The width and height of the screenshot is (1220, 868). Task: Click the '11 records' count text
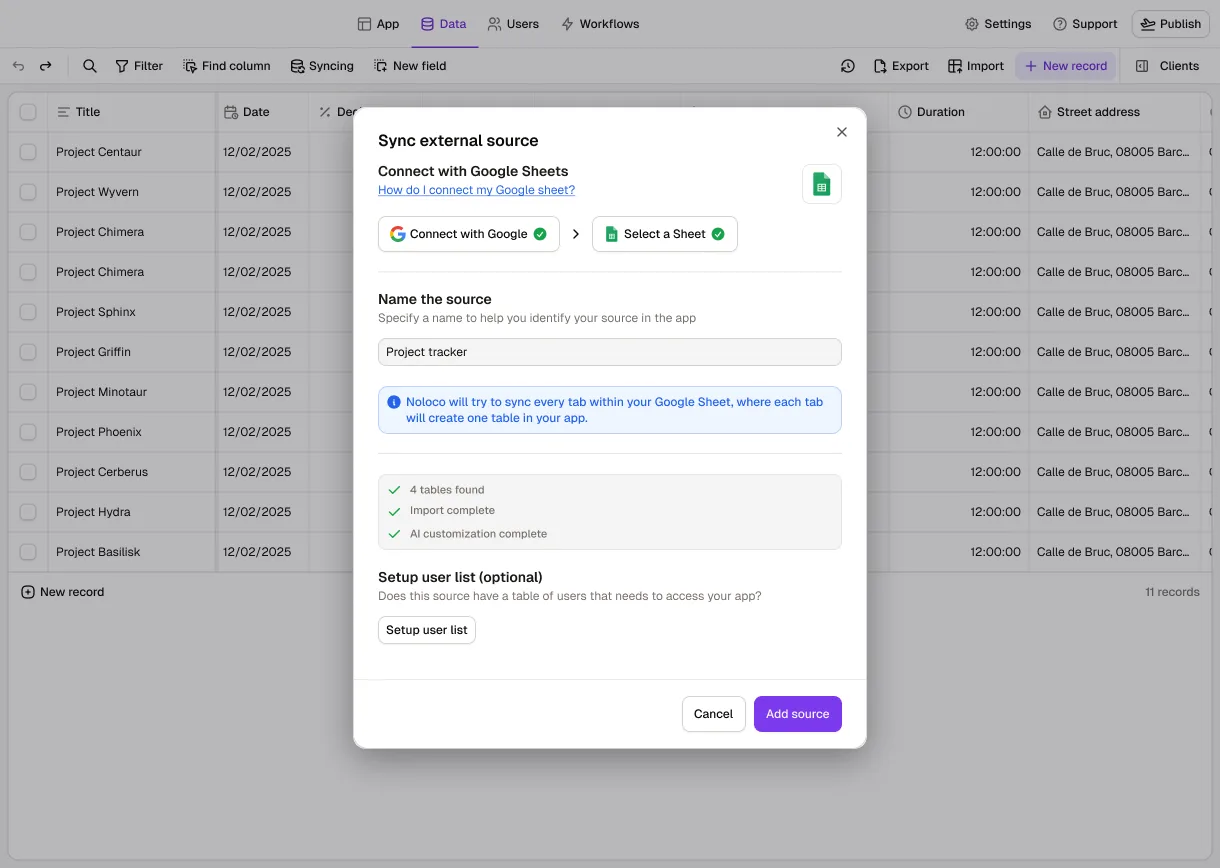tap(1172, 592)
